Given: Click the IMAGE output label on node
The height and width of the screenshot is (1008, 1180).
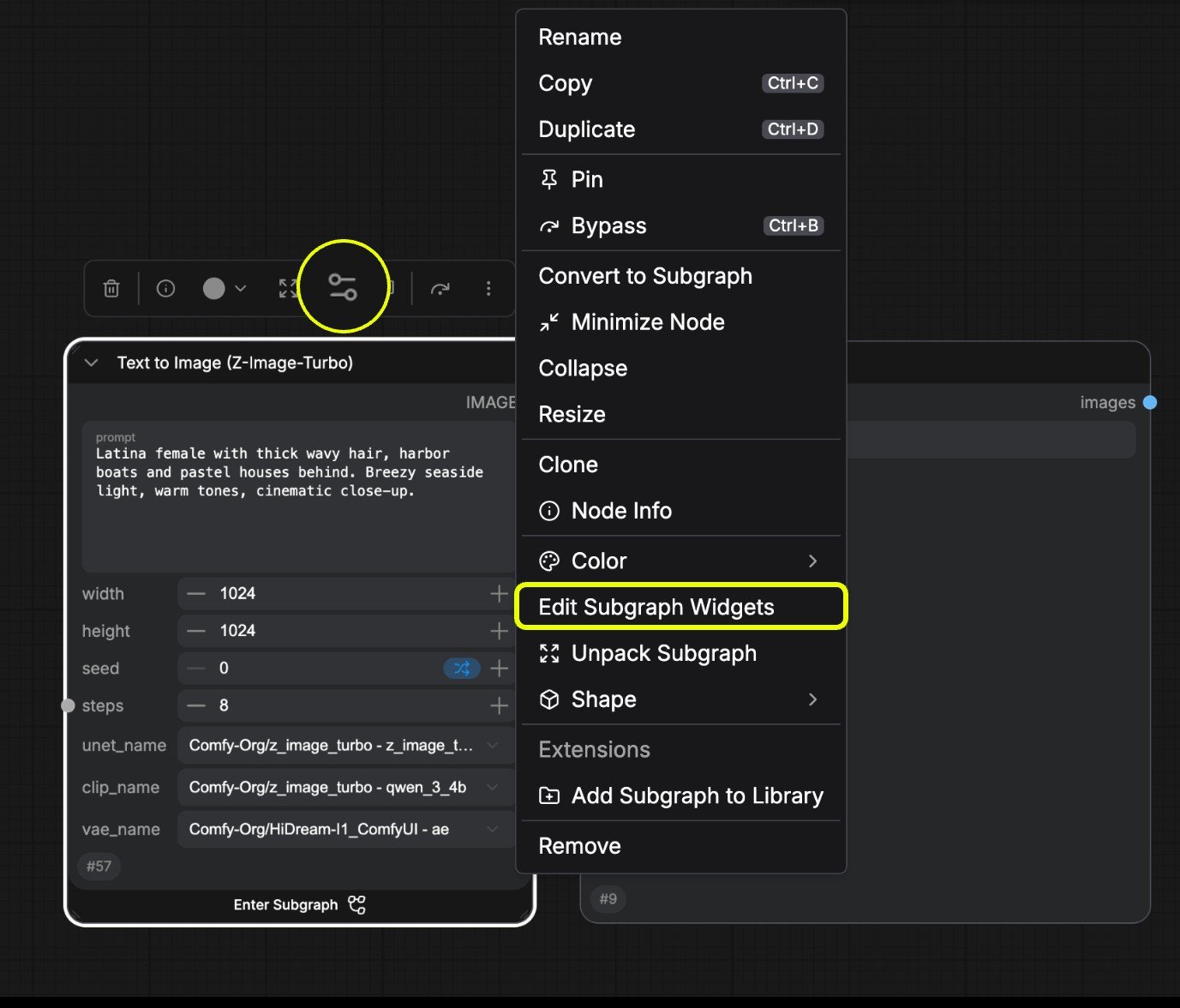Looking at the screenshot, I should click(x=491, y=403).
